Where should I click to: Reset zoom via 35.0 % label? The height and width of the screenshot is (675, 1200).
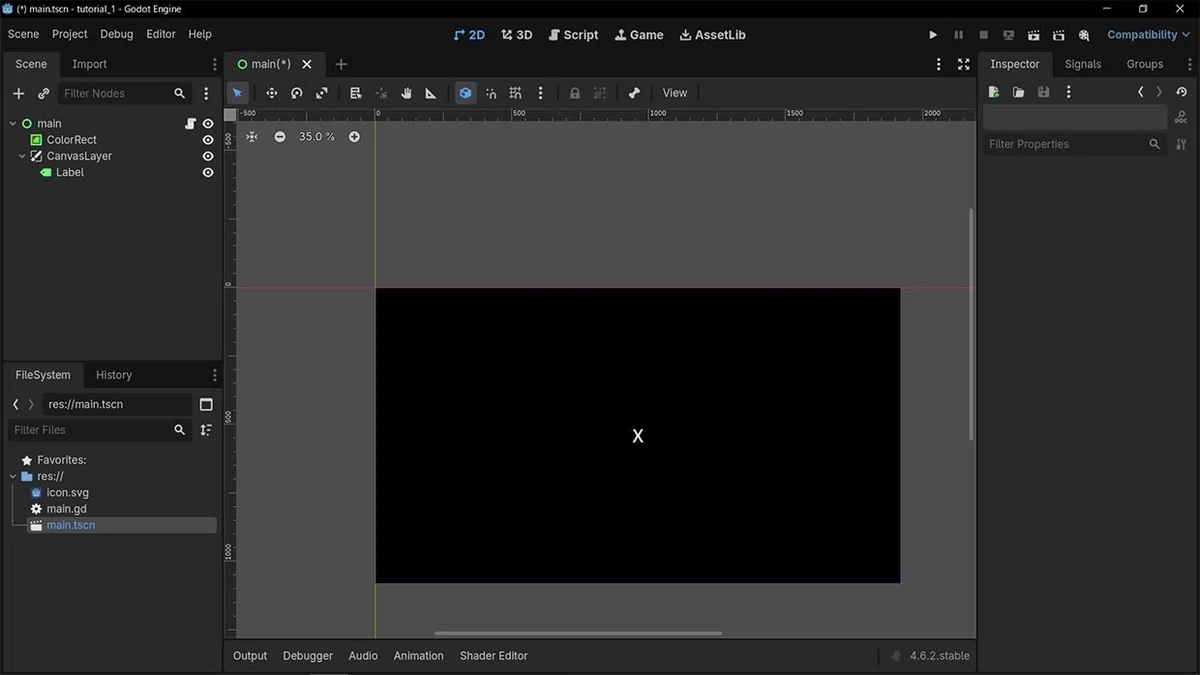pos(317,137)
